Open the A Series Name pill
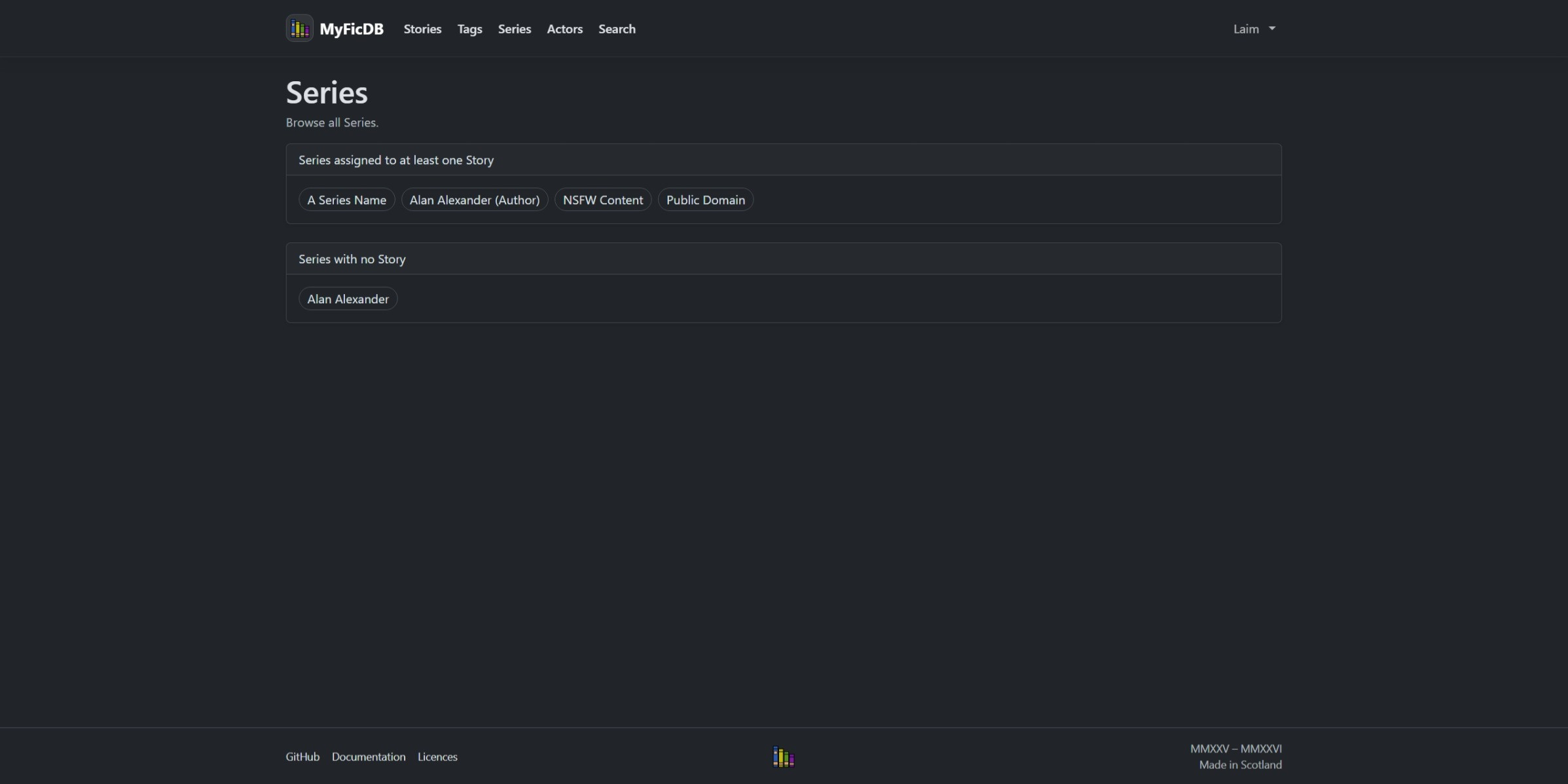Image resolution: width=1568 pixels, height=784 pixels. pyautogui.click(x=346, y=200)
